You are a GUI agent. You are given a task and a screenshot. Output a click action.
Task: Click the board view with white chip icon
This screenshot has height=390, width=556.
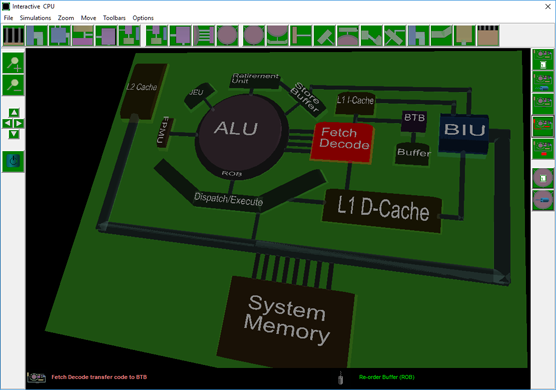click(543, 60)
